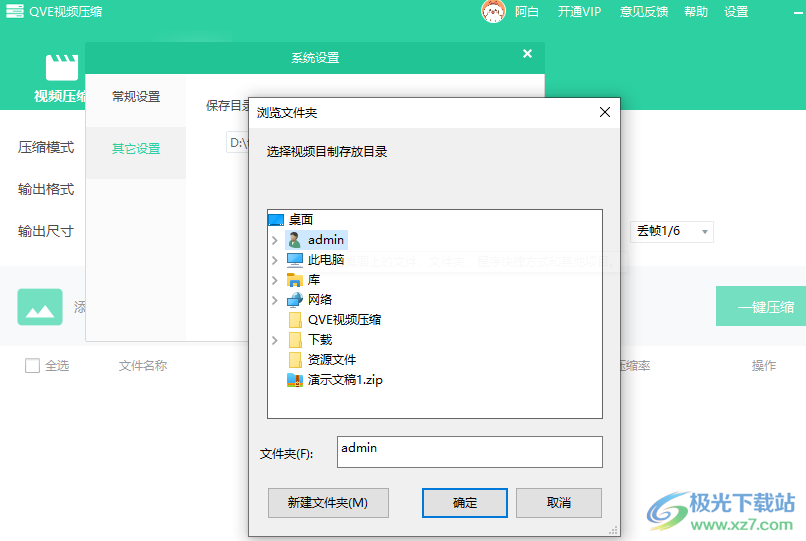Click the 操作 column header

[764, 366]
